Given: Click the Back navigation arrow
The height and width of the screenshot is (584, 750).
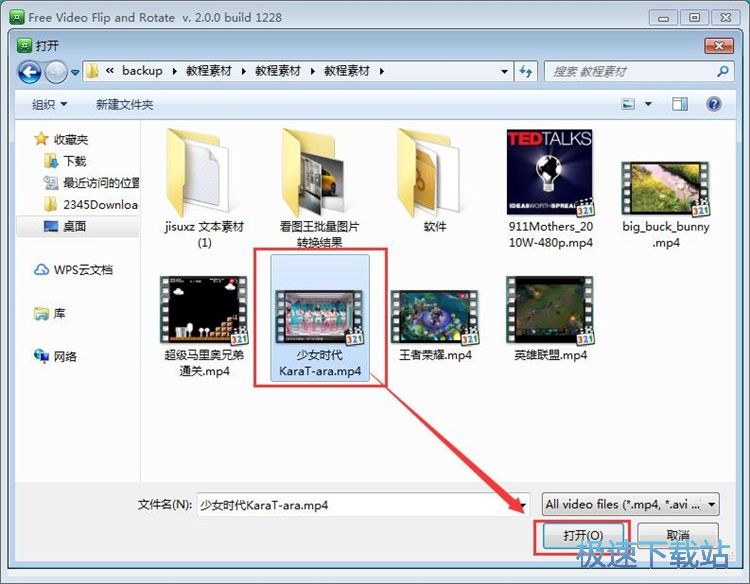Looking at the screenshot, I should point(29,72).
